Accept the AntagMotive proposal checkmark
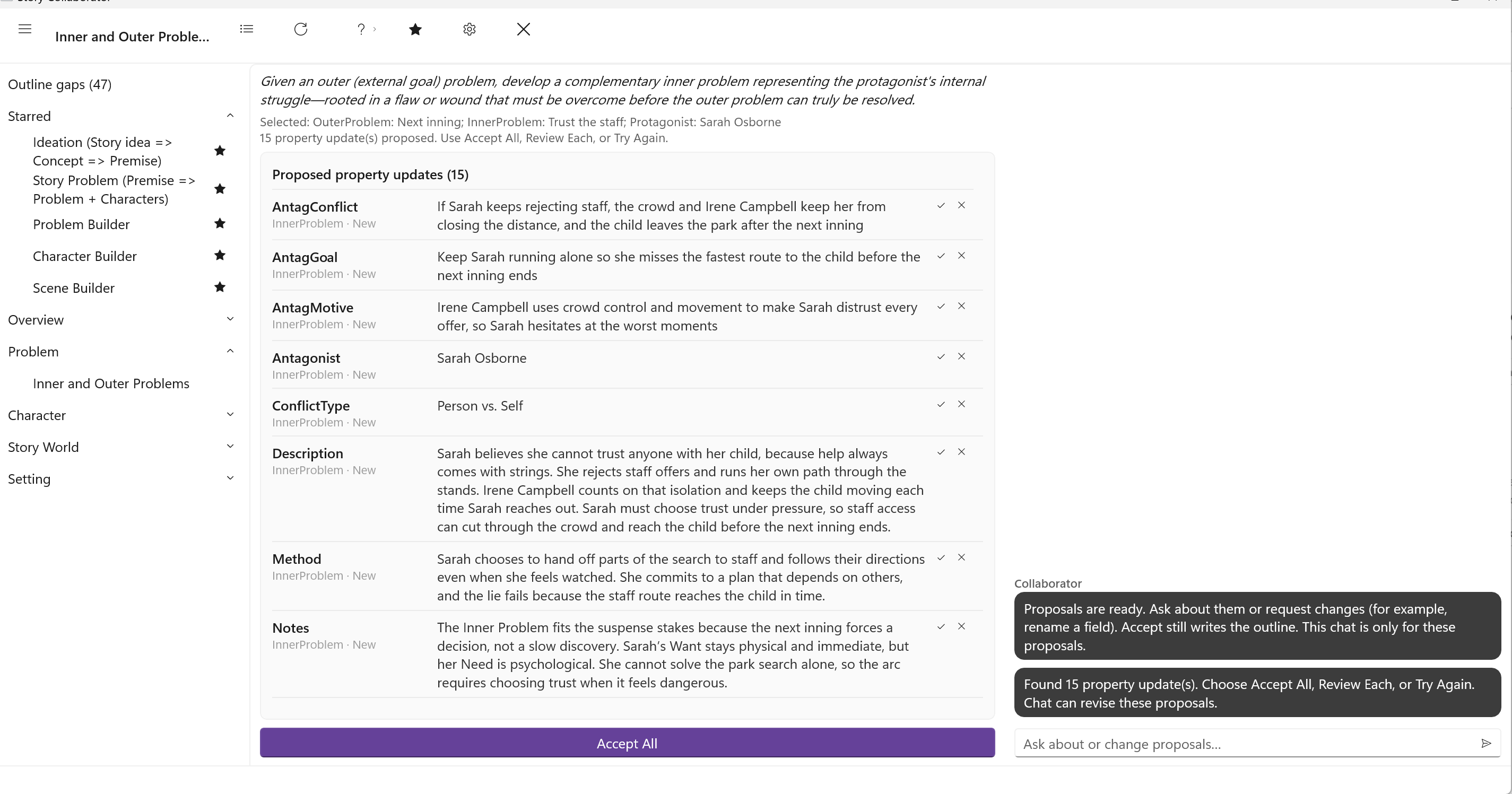 point(941,307)
